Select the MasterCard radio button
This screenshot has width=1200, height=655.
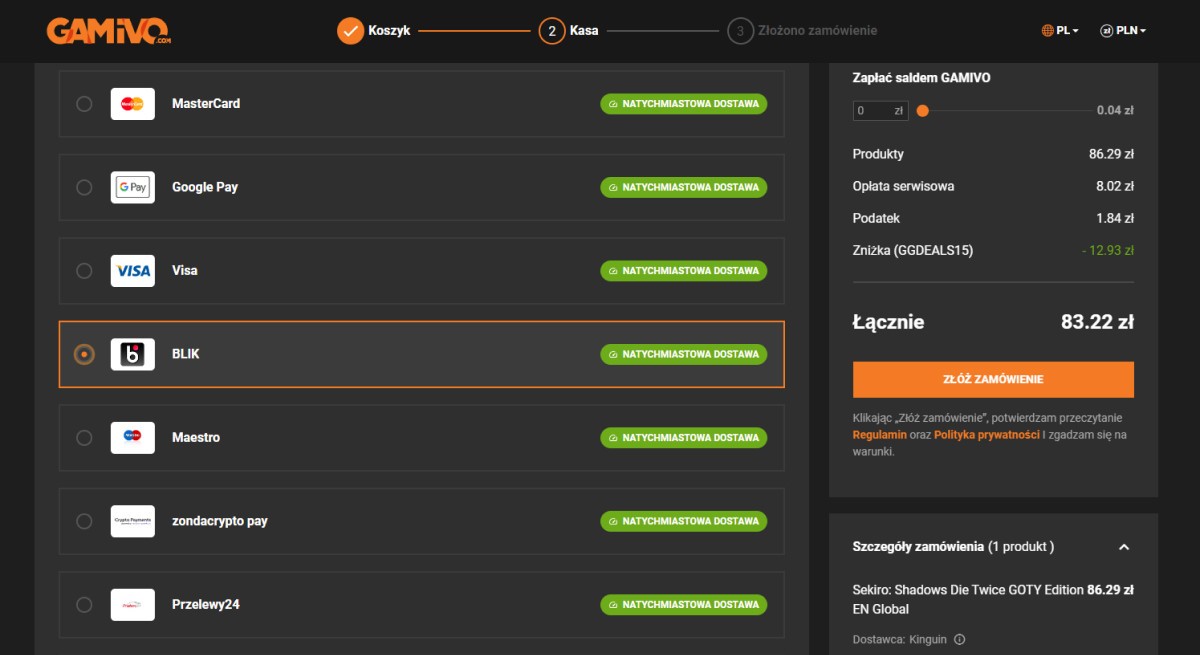point(84,104)
